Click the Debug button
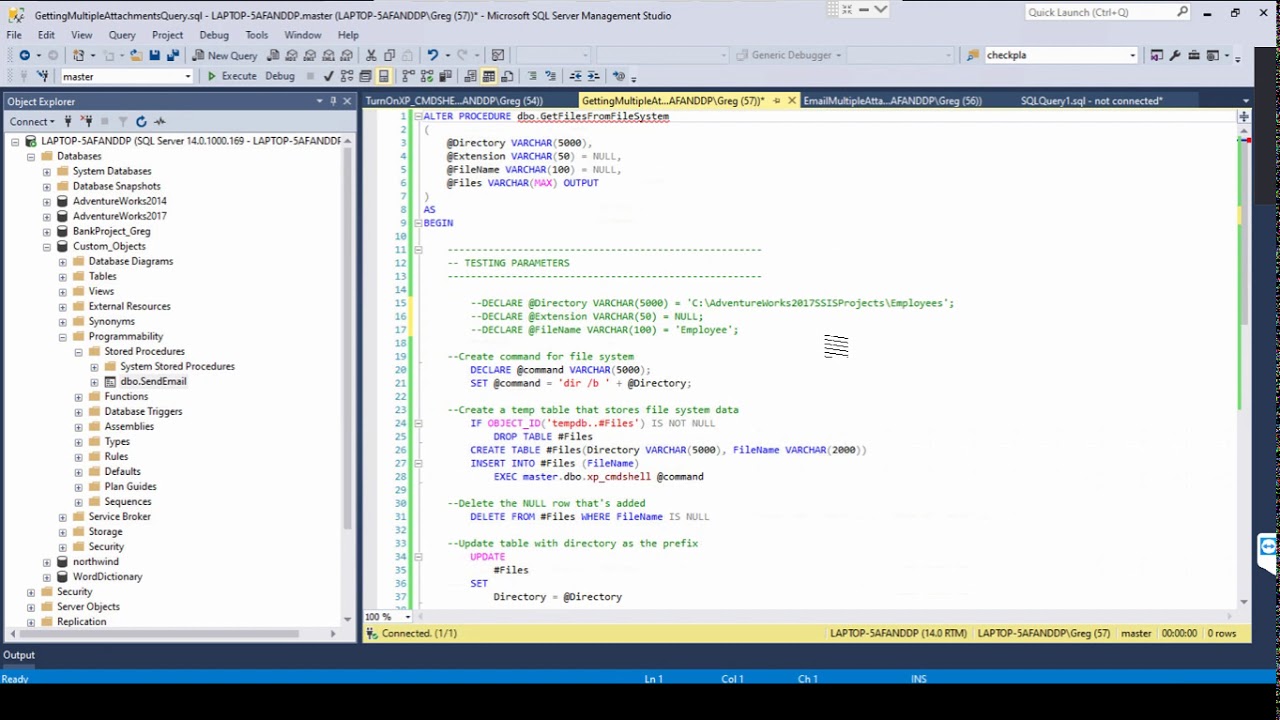The width and height of the screenshot is (1280, 720). (280, 76)
